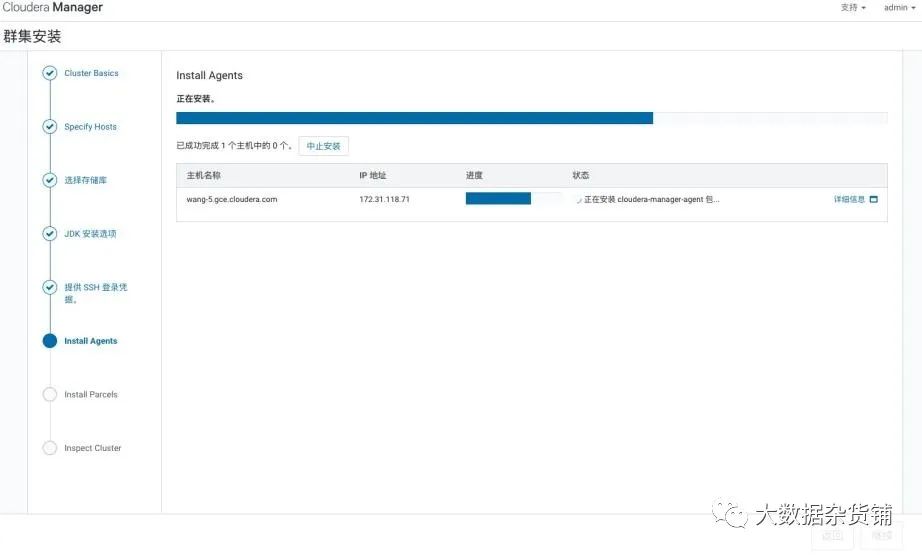Open the details popup window icon
The height and width of the screenshot is (555, 922).
(873, 199)
